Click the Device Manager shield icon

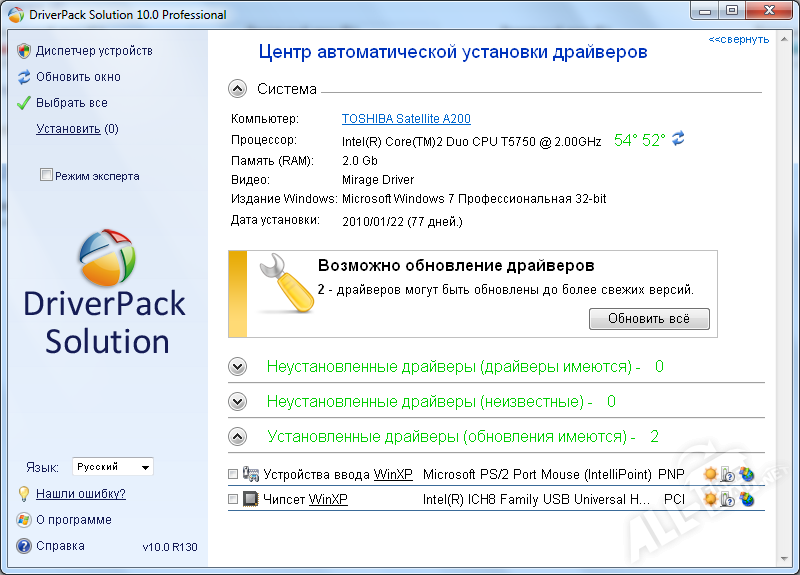[24, 51]
